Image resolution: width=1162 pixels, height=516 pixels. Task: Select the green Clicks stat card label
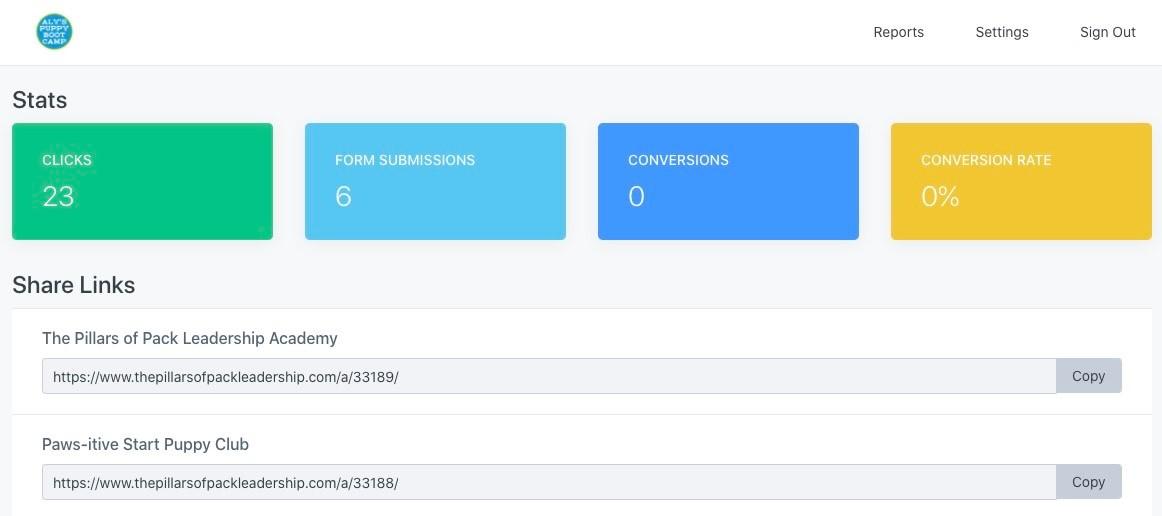(x=67, y=160)
